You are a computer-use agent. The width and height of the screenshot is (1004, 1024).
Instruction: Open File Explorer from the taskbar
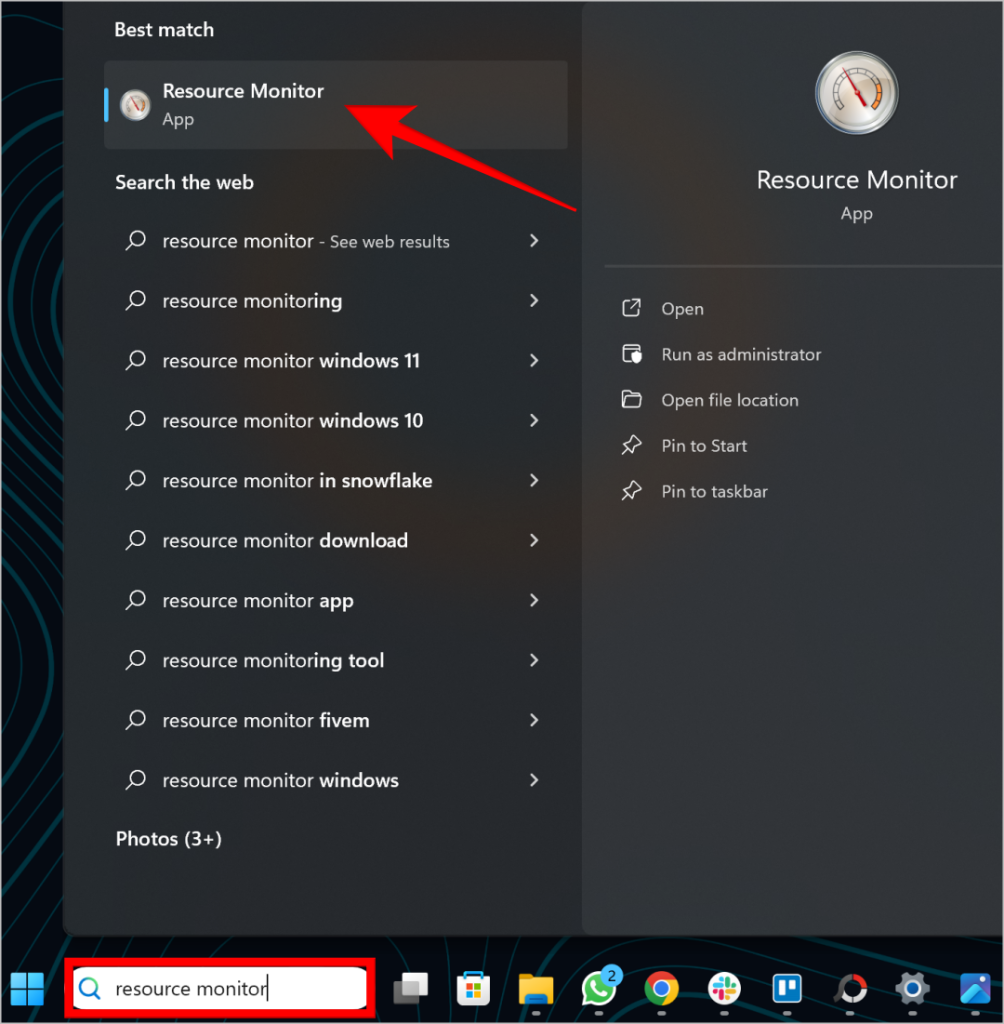click(536, 989)
